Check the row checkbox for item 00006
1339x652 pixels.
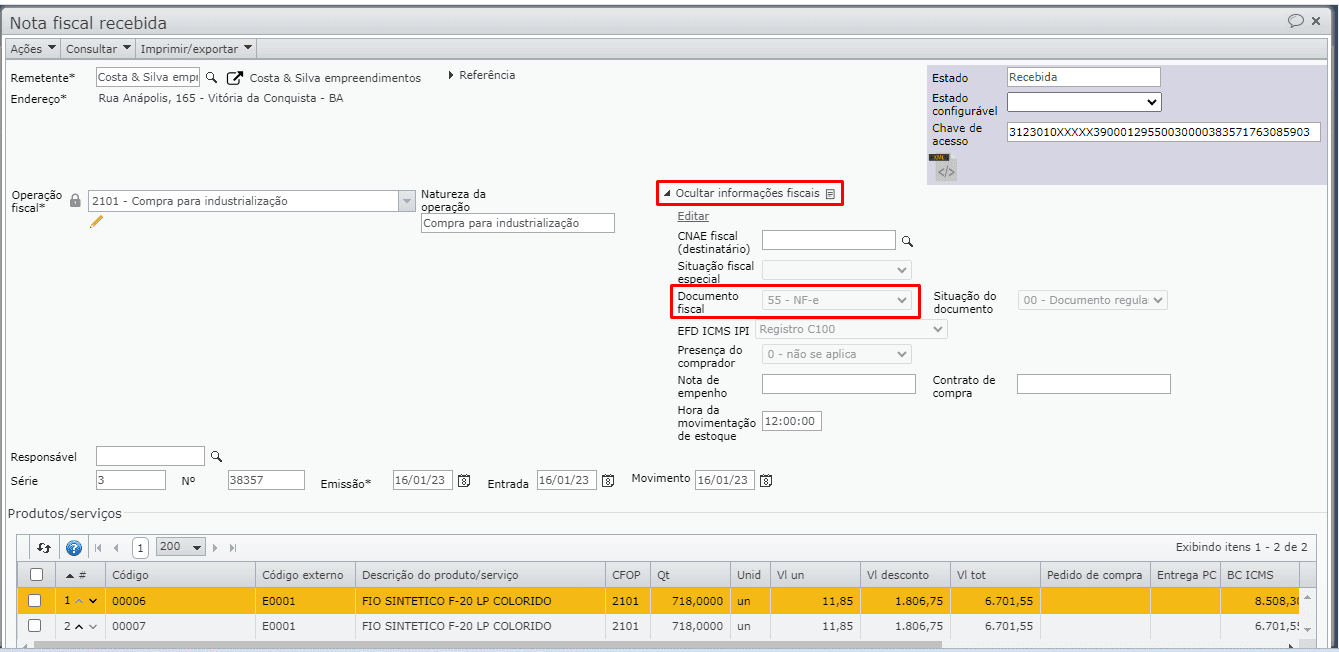coord(35,601)
